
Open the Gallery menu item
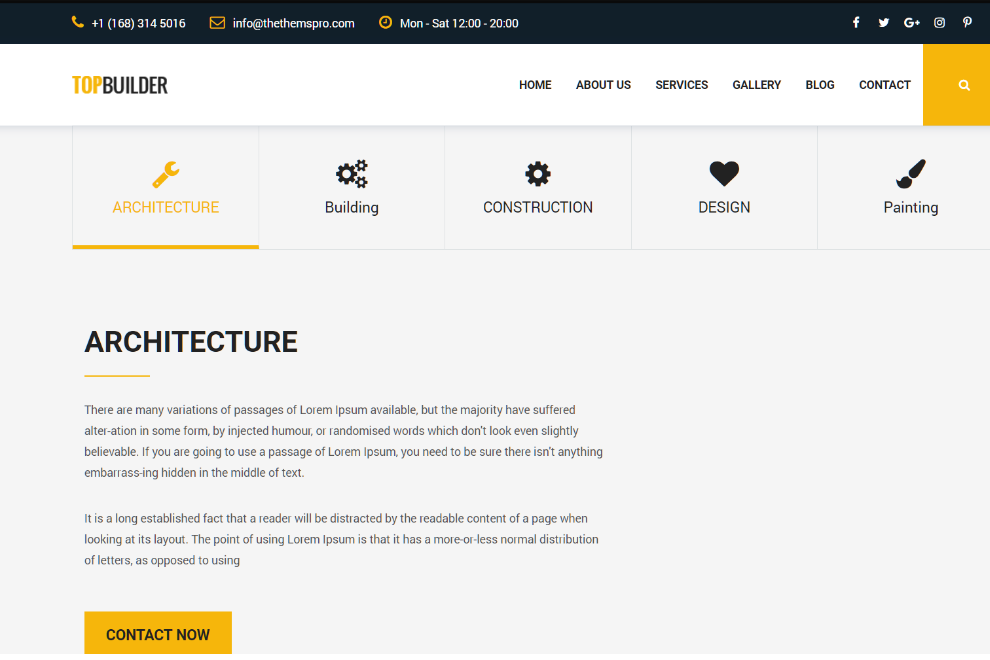click(x=756, y=85)
